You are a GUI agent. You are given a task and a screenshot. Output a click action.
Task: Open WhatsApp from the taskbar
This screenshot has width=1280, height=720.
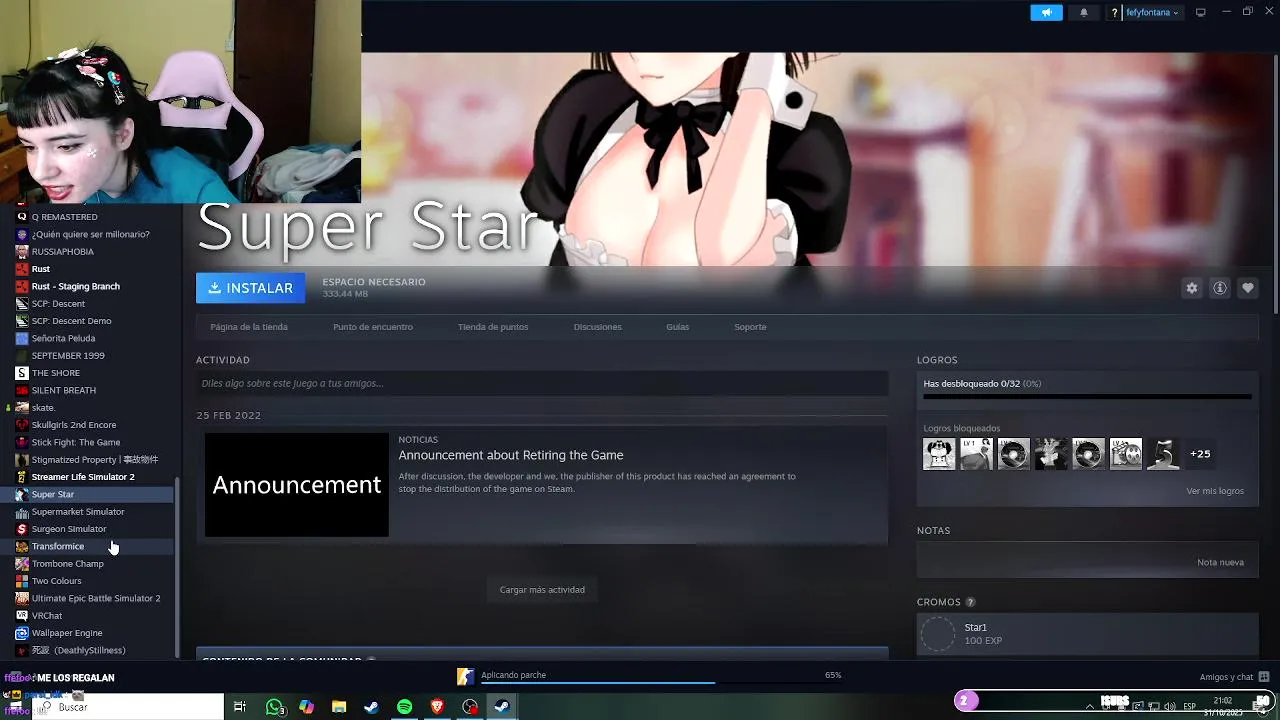(x=275, y=707)
